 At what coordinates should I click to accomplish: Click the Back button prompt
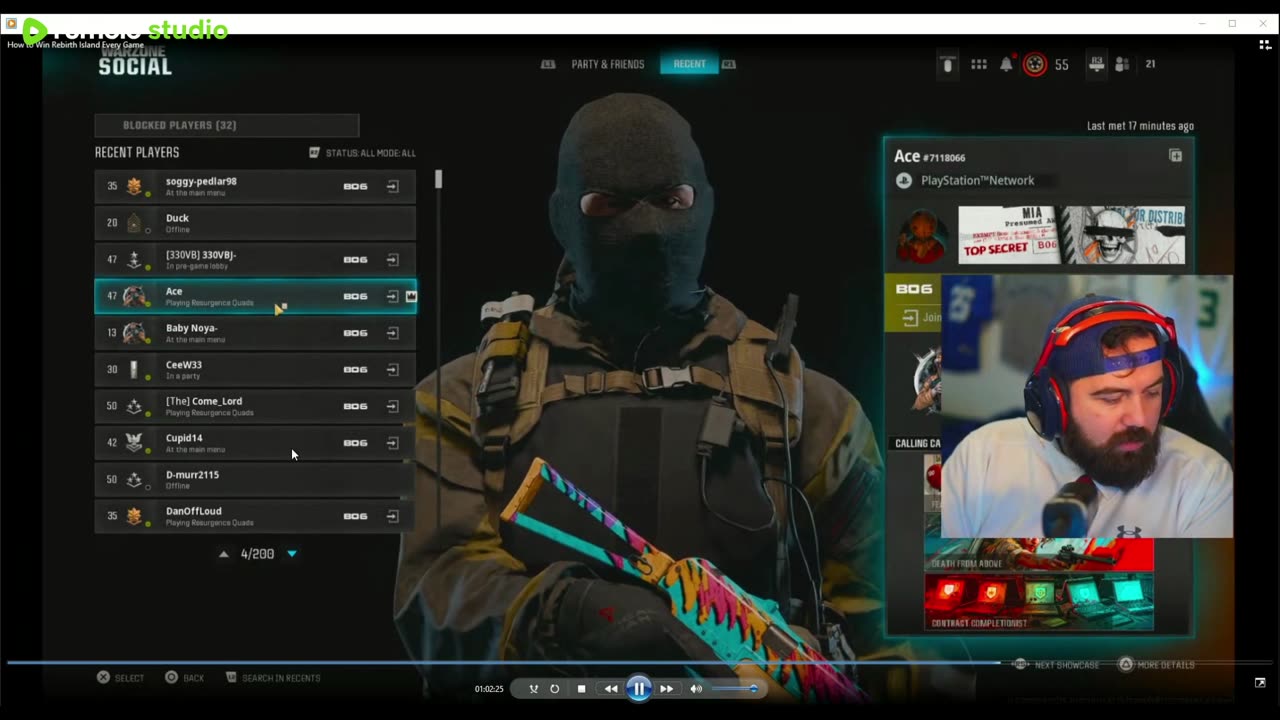click(185, 678)
